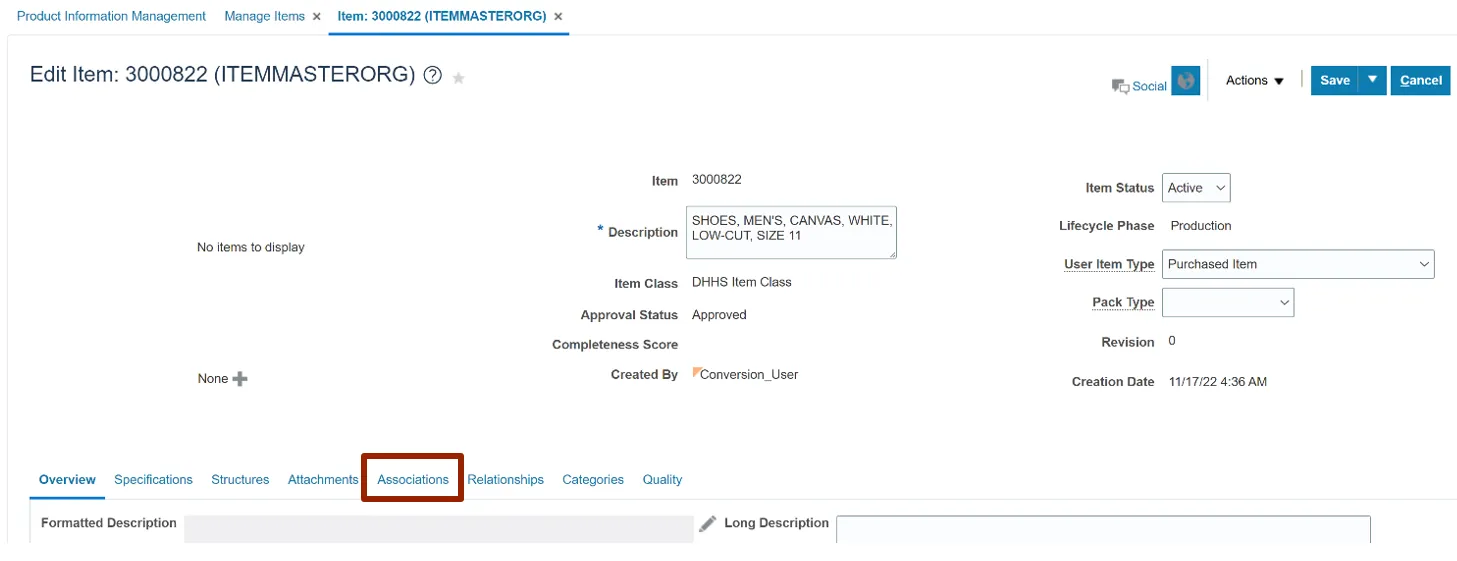Screen dimensions: 1457x561
Task: Close the Item: 3000822 tab
Action: click(558, 17)
